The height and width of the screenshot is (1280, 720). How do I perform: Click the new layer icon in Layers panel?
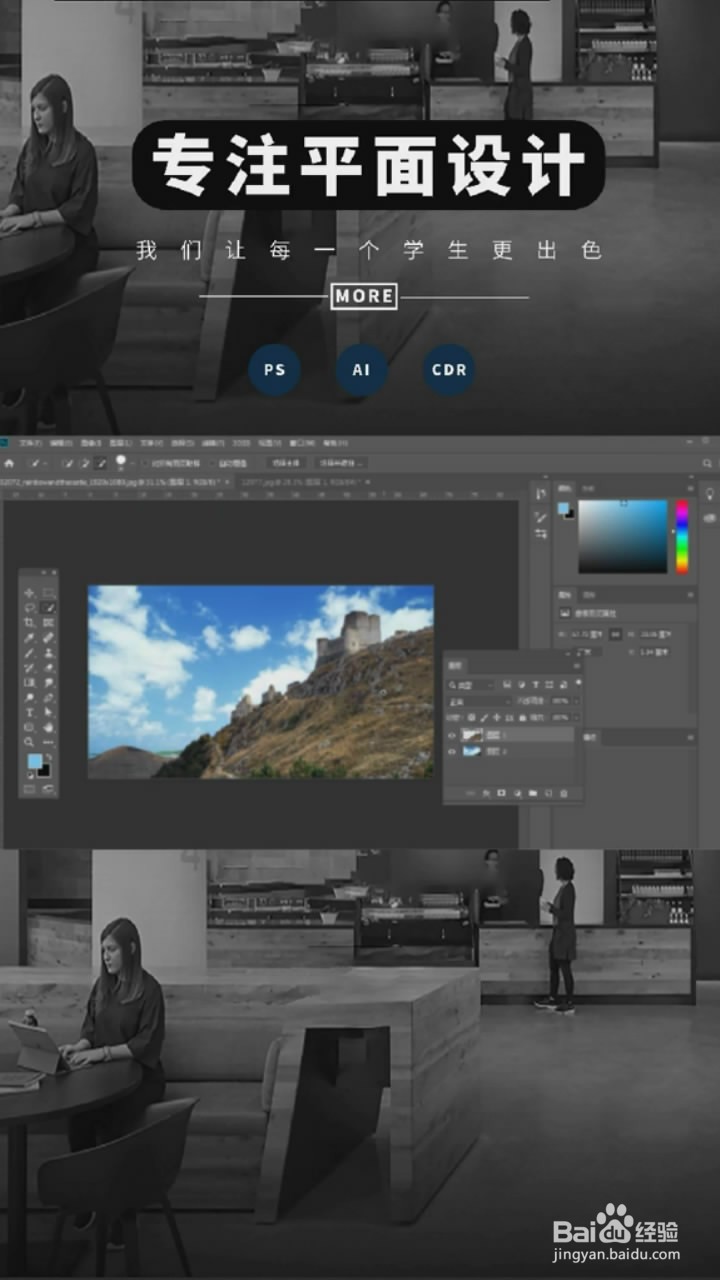coord(548,793)
